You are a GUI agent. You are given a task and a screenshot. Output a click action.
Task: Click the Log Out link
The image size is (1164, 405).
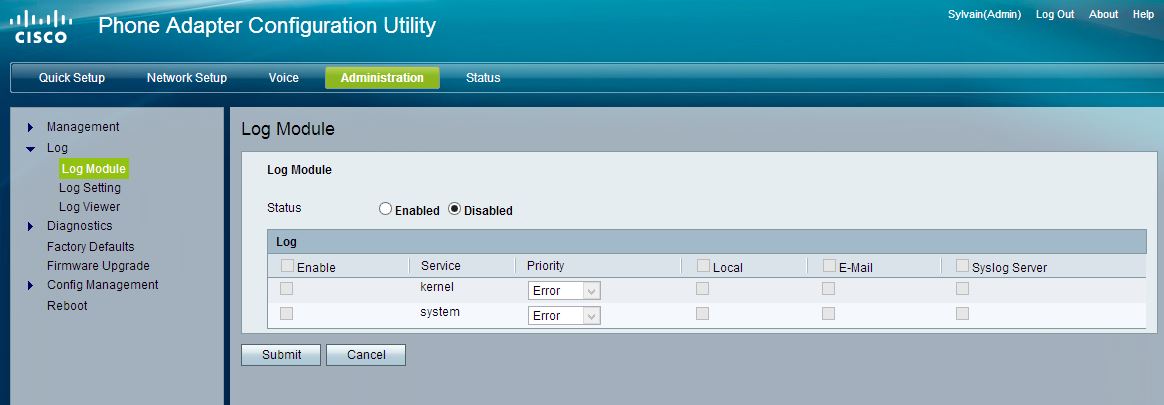tap(1055, 15)
